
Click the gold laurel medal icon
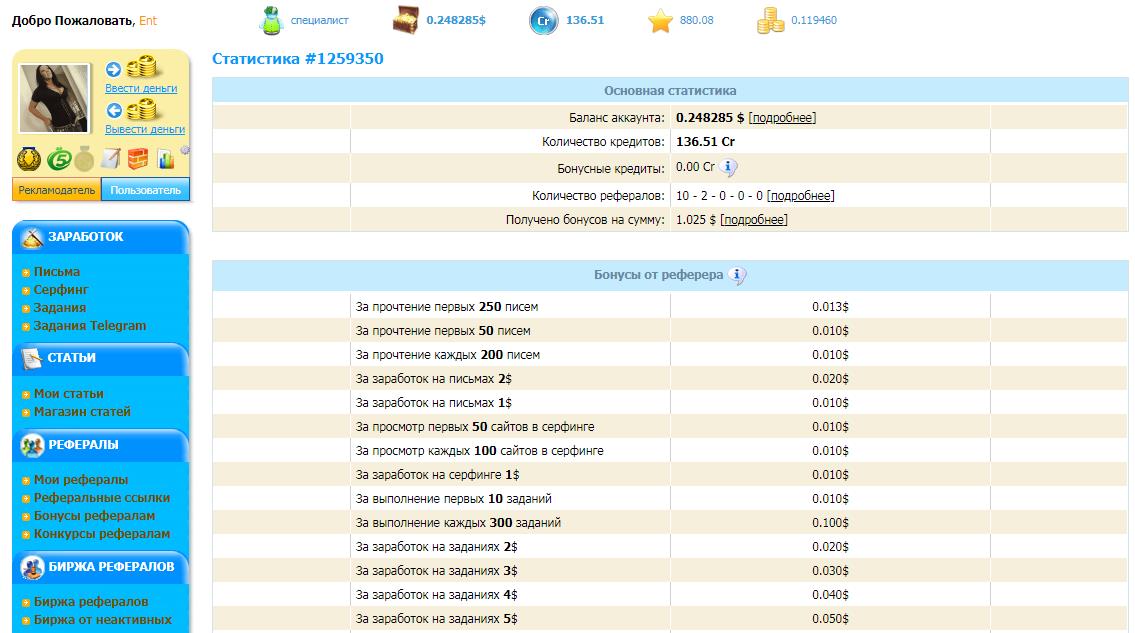tap(29, 159)
